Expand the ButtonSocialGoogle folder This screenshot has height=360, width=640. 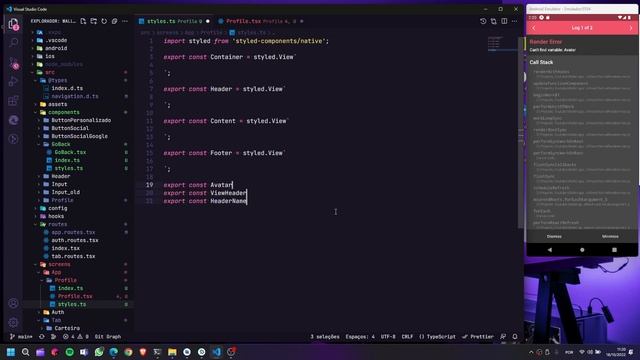click(x=79, y=136)
